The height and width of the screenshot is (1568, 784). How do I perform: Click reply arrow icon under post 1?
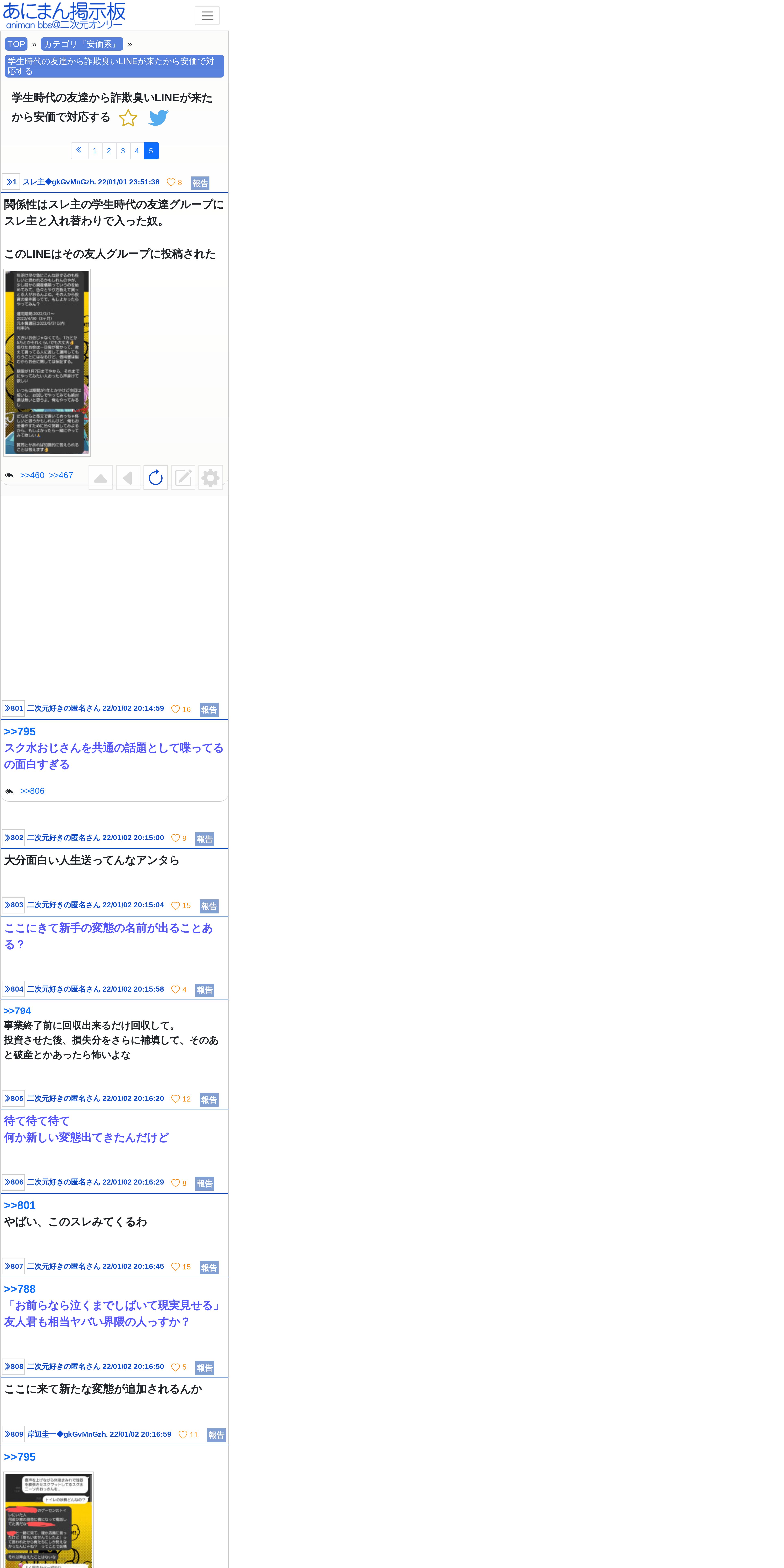point(9,475)
